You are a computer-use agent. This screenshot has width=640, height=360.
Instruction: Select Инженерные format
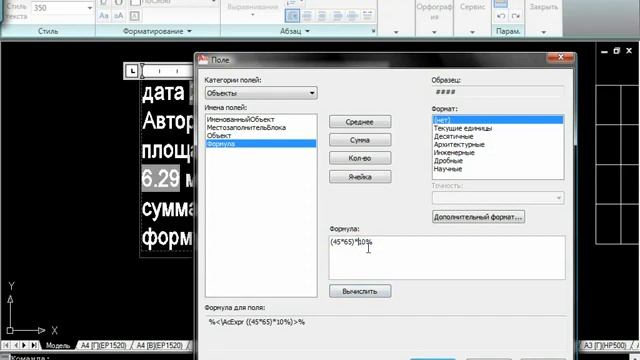(x=498, y=153)
